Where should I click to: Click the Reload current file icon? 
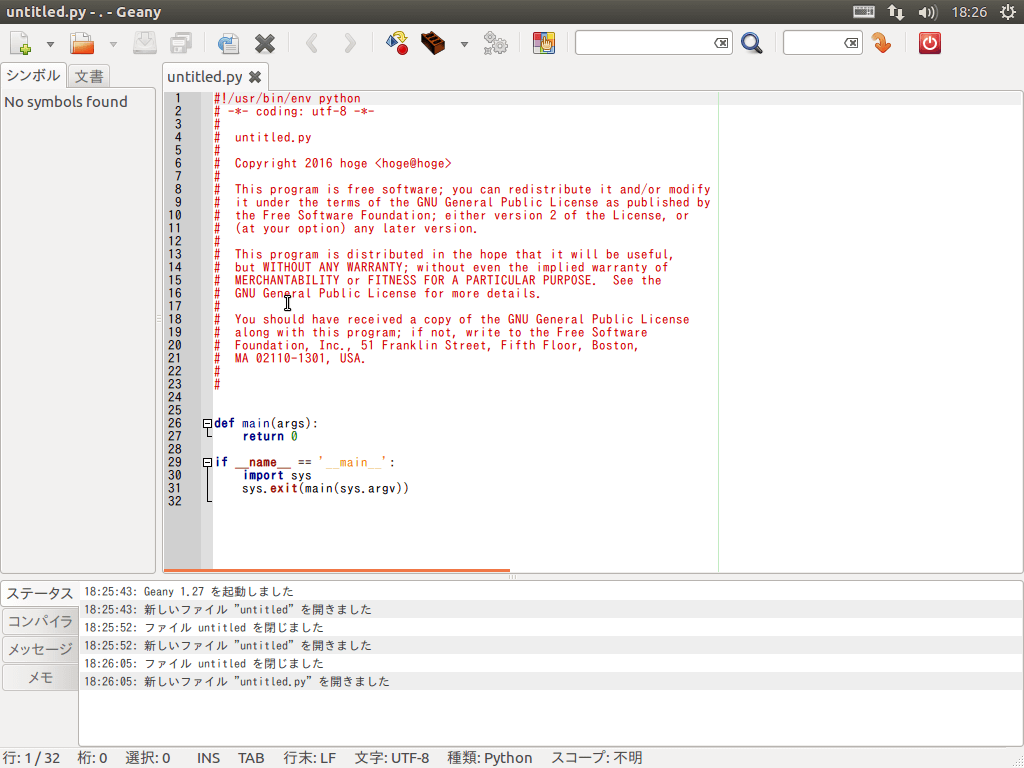228,44
